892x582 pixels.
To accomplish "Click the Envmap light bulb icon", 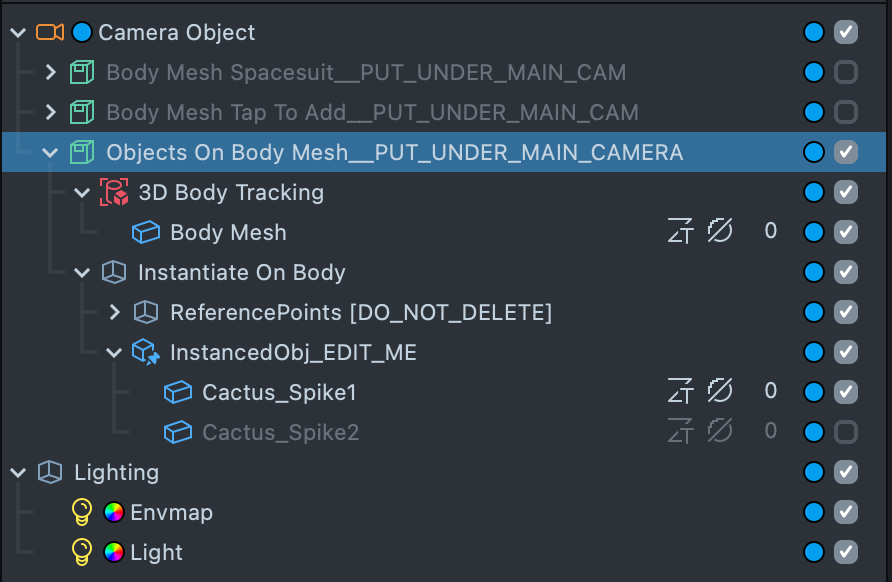I will (82, 512).
